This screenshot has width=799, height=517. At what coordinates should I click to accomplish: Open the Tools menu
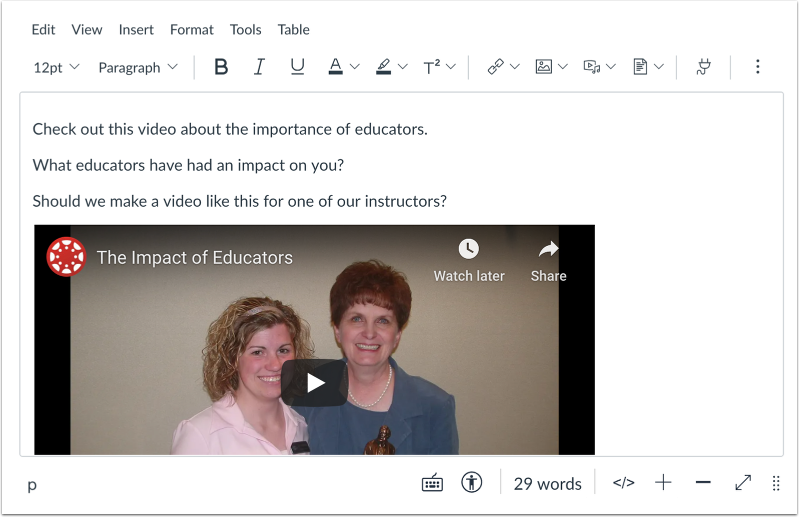pyautogui.click(x=245, y=30)
